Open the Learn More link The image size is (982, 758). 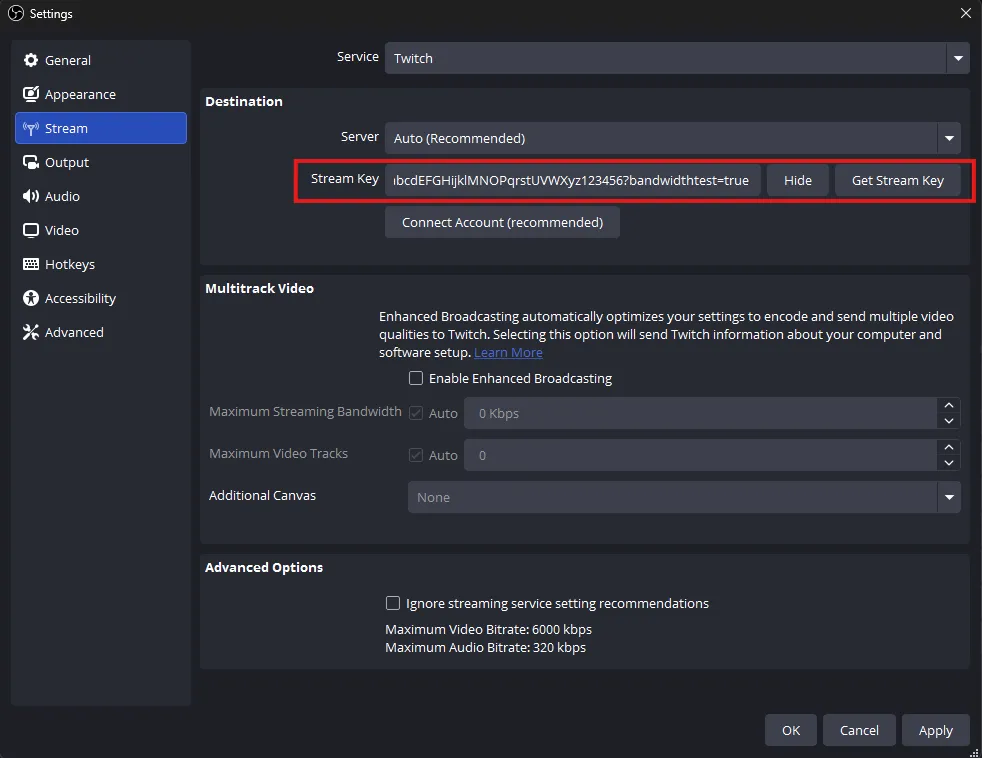point(508,353)
